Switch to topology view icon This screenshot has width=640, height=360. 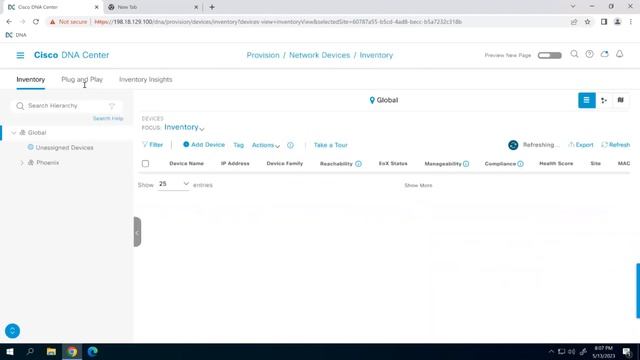(x=604, y=100)
